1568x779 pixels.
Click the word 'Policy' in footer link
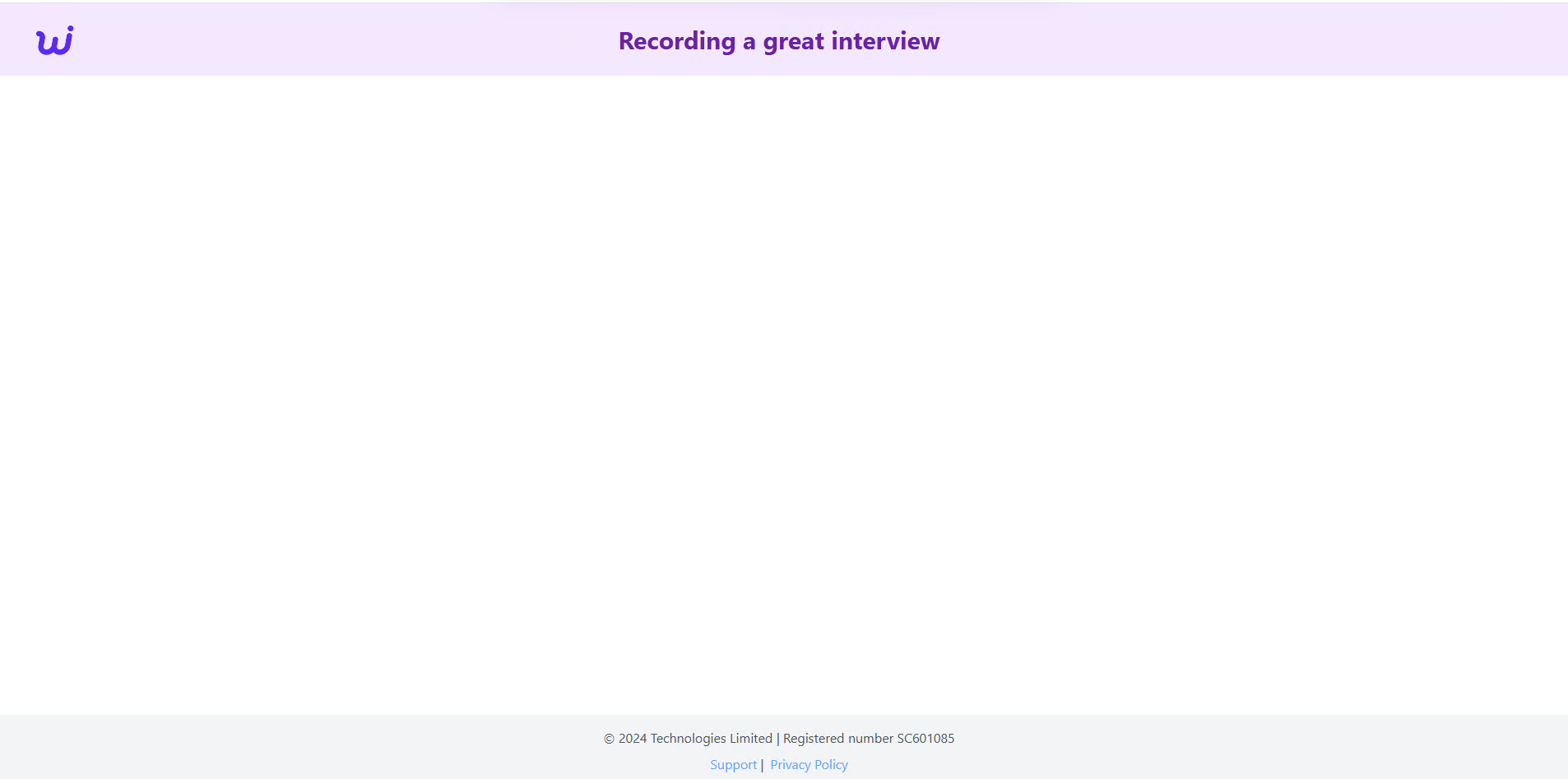(x=831, y=765)
